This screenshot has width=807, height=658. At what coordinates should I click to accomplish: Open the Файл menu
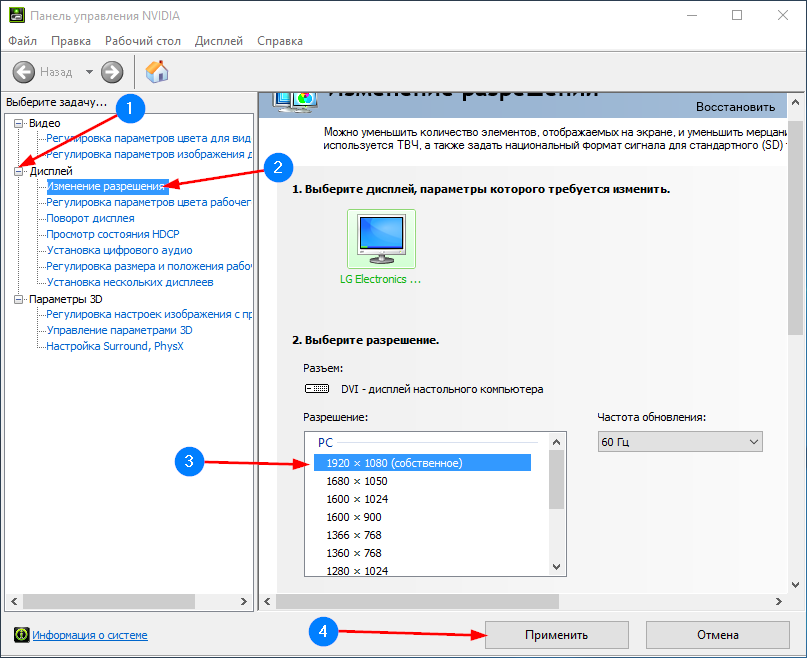(22, 41)
